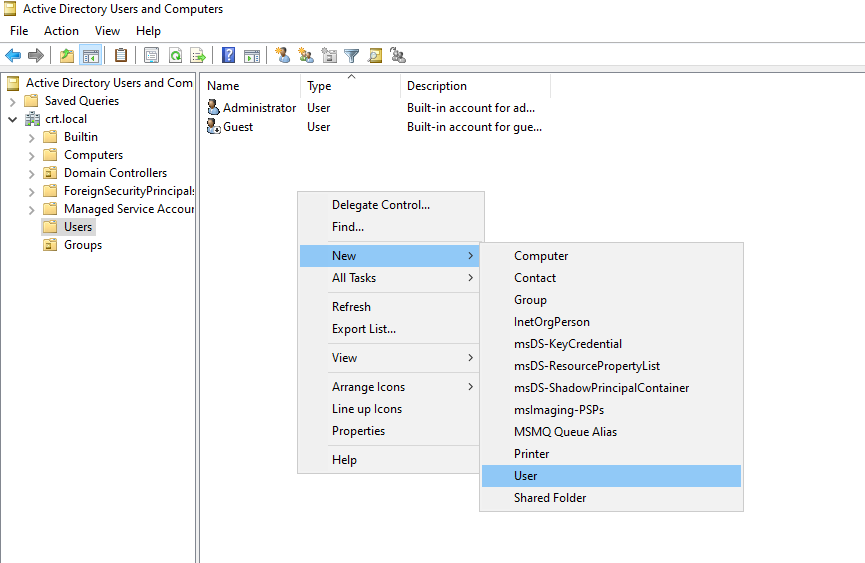Screen dimensions: 865x563
Task: Open the Help menu in menu bar
Action: pyautogui.click(x=148, y=31)
